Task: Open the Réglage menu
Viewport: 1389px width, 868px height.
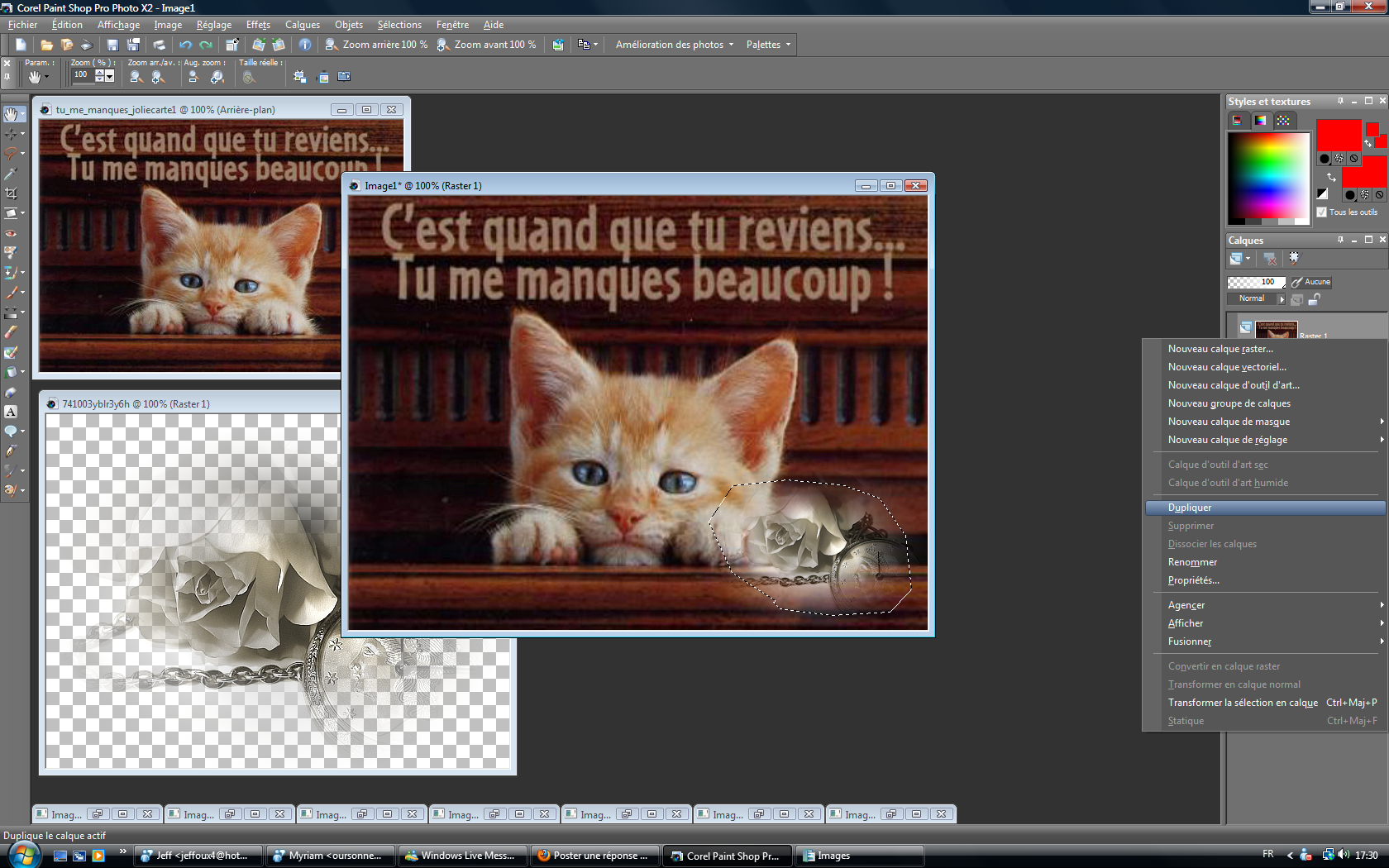Action: click(214, 25)
